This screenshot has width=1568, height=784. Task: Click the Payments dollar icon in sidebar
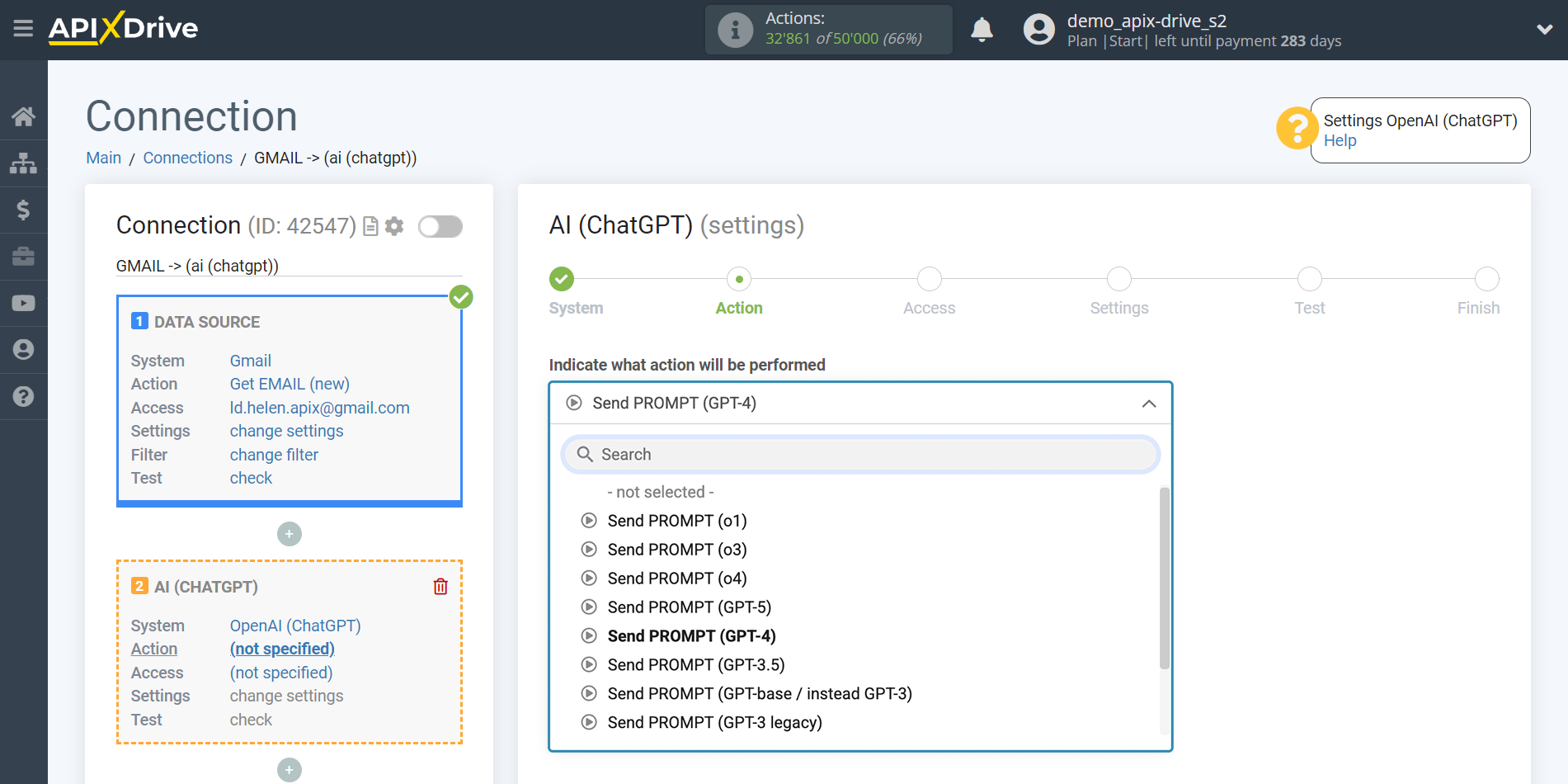[x=24, y=210]
